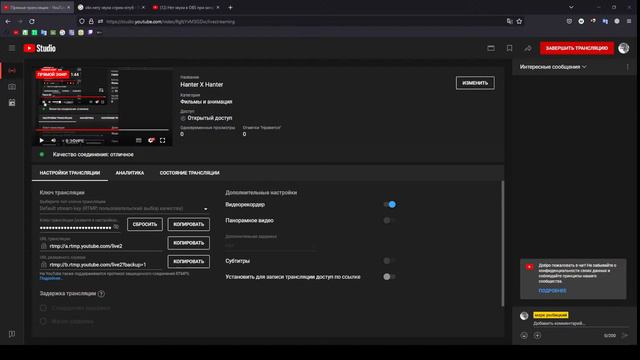Open the YouTube Studio hamburger menu
The image size is (640, 360).
click(x=12, y=48)
